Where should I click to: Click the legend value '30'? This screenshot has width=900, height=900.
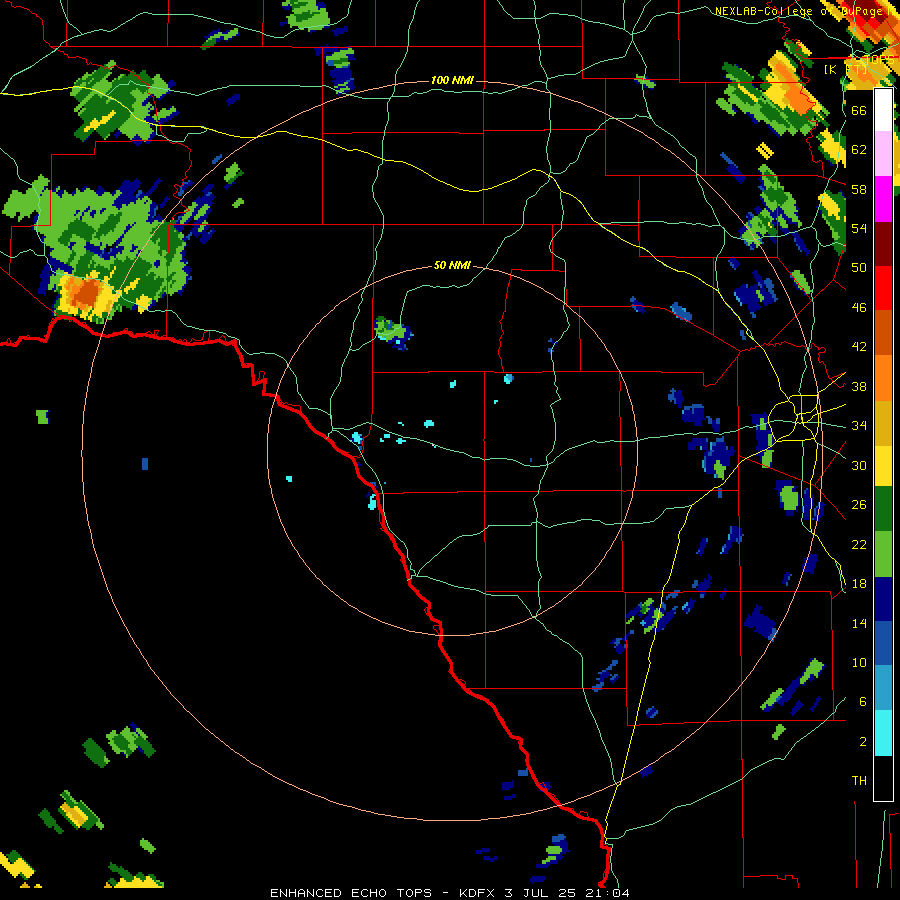click(859, 465)
